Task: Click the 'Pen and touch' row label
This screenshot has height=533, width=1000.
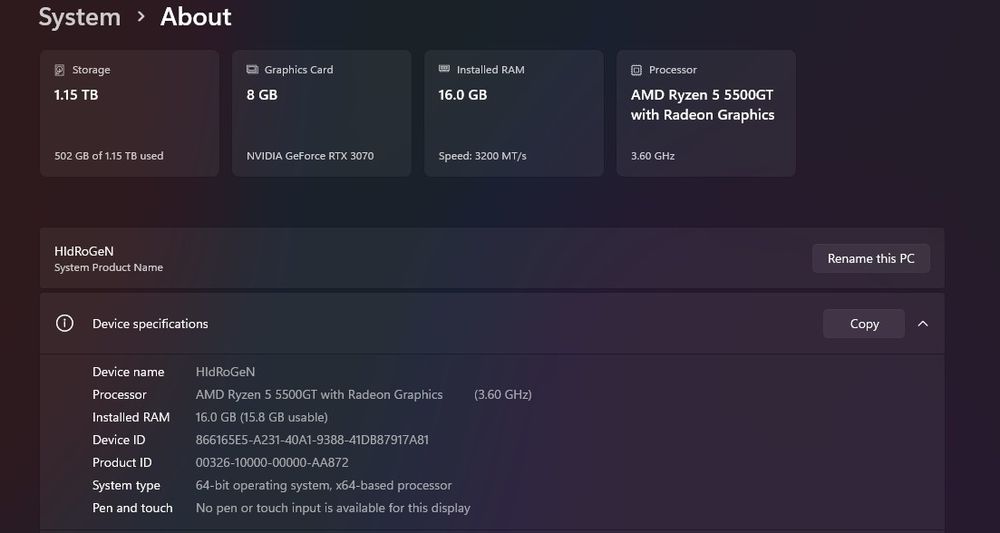Action: pos(133,508)
